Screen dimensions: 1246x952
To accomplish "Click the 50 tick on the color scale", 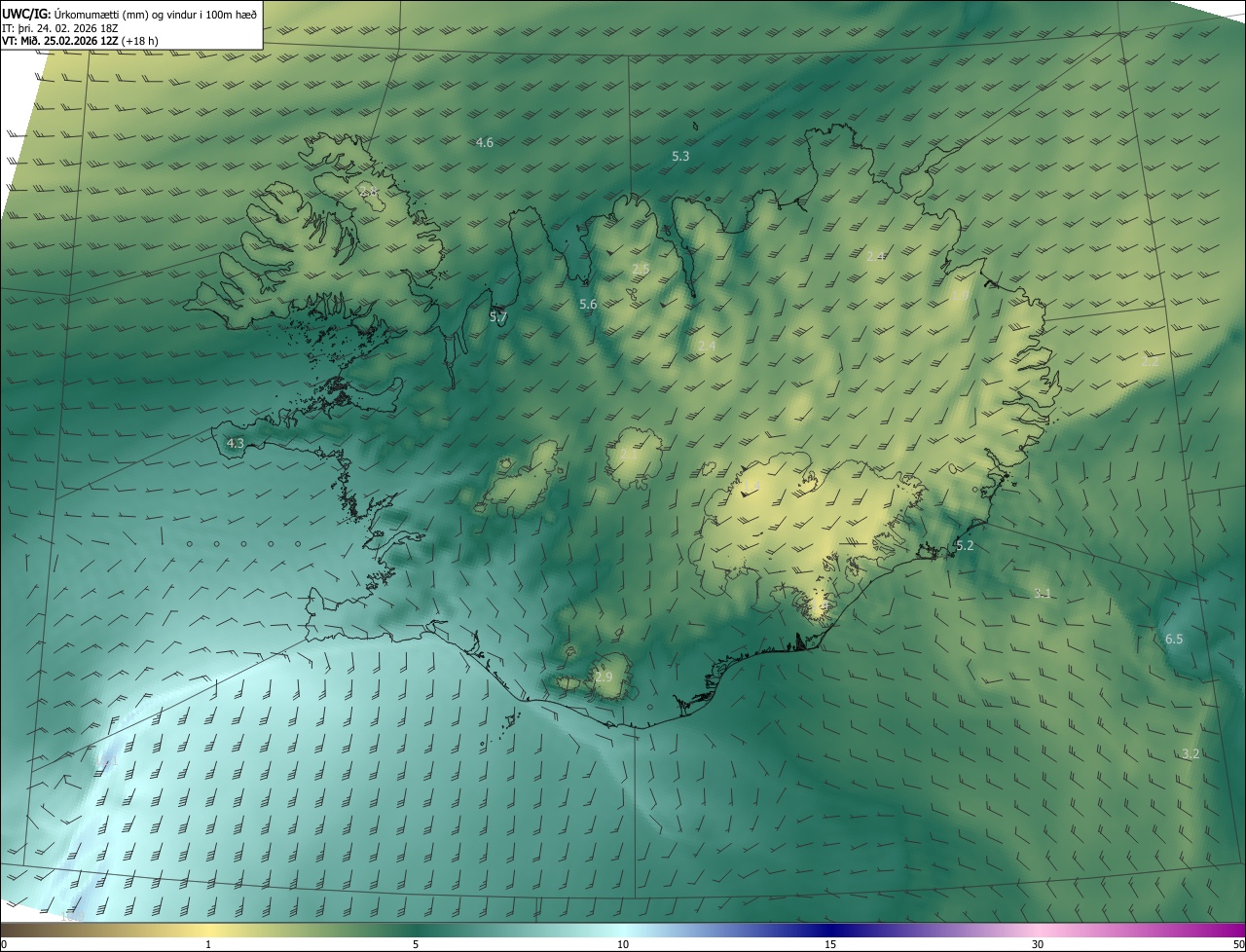I will pyautogui.click(x=1238, y=944).
